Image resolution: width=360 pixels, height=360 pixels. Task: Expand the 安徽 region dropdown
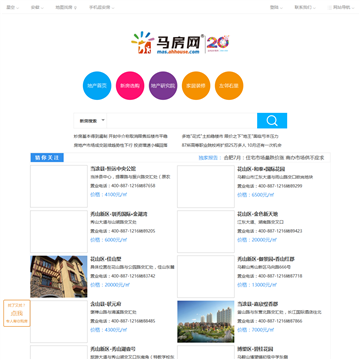37,7
